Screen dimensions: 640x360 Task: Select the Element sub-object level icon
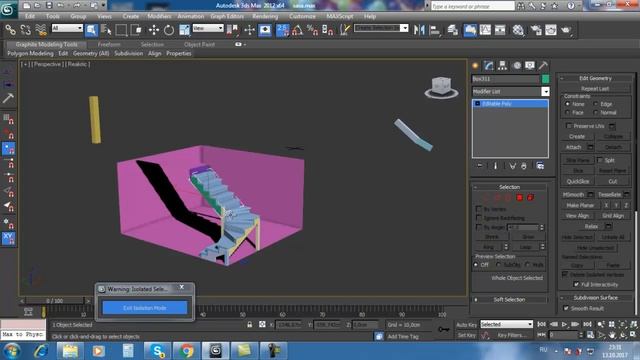coord(530,198)
